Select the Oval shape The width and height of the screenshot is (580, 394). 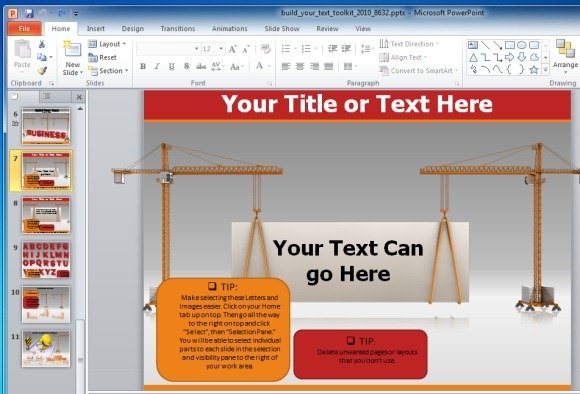click(522, 45)
